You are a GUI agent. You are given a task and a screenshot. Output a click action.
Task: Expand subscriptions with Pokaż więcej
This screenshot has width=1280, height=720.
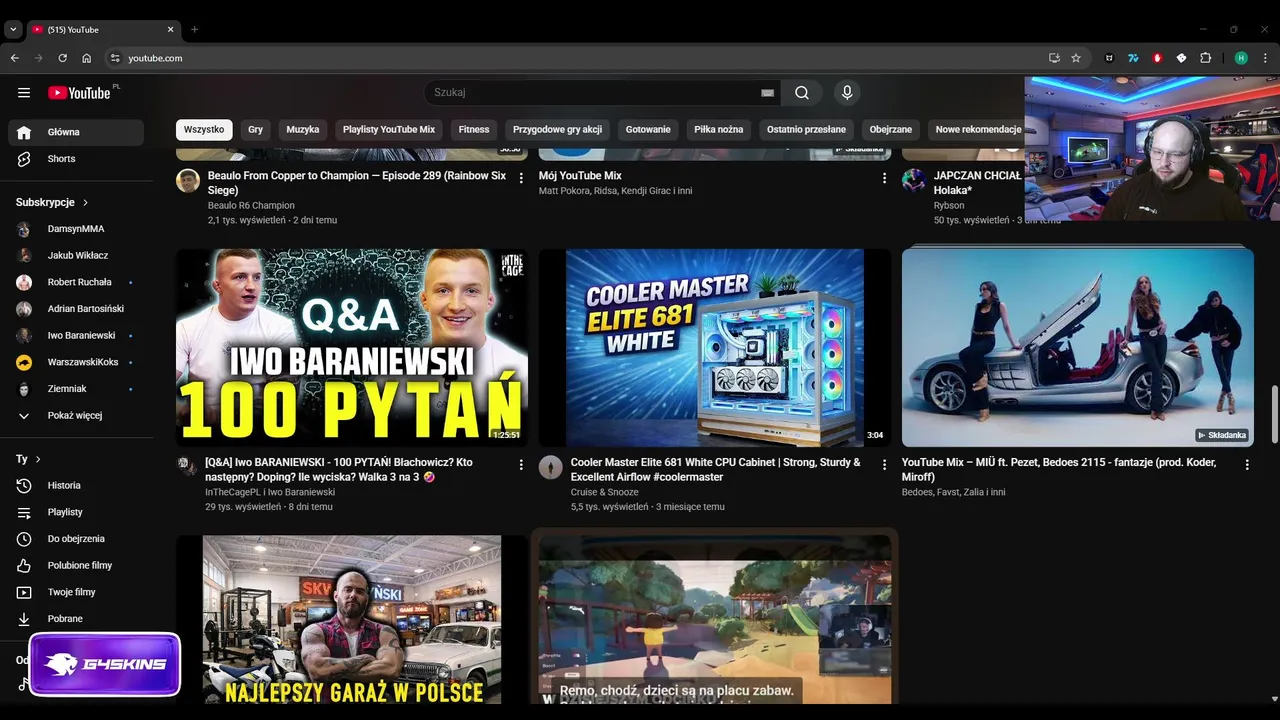tap(76, 415)
